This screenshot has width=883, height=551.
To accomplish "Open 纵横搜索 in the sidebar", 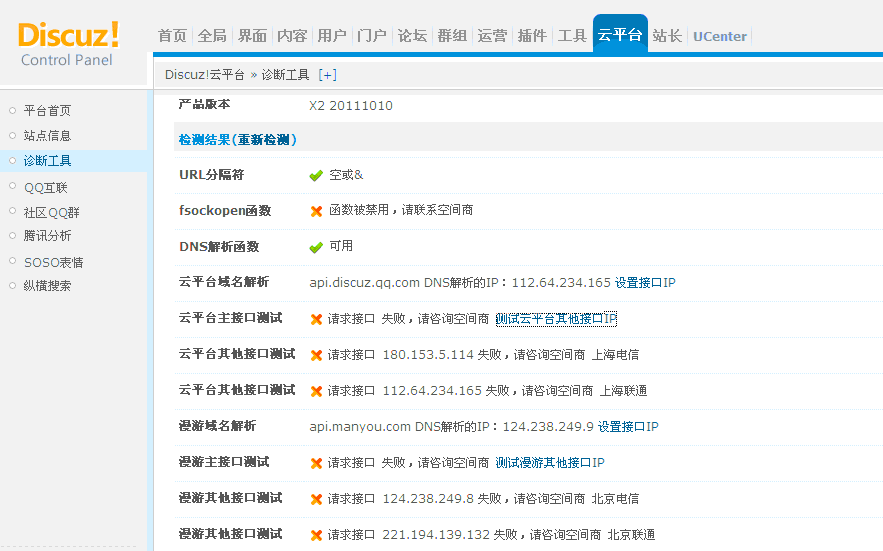I will point(47,286).
